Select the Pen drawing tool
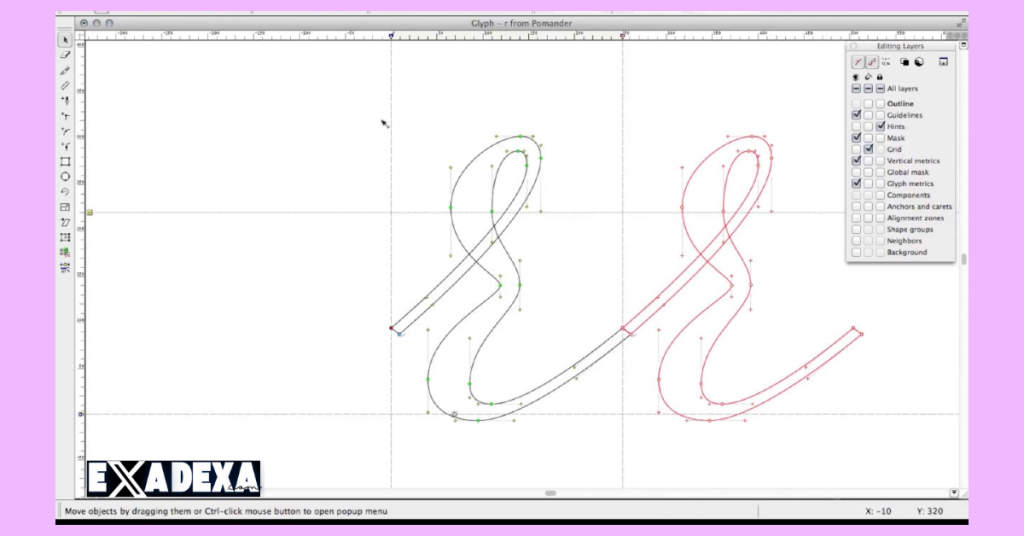 pos(65,101)
